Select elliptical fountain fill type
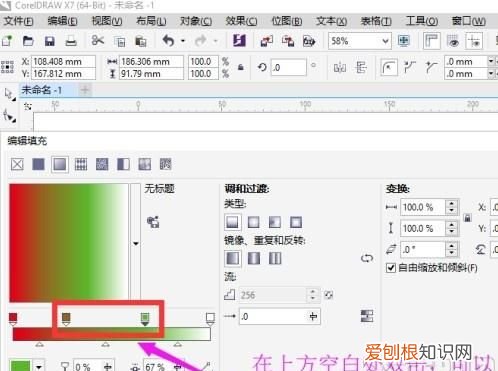The height and width of the screenshot is (371, 498). pyautogui.click(x=254, y=222)
